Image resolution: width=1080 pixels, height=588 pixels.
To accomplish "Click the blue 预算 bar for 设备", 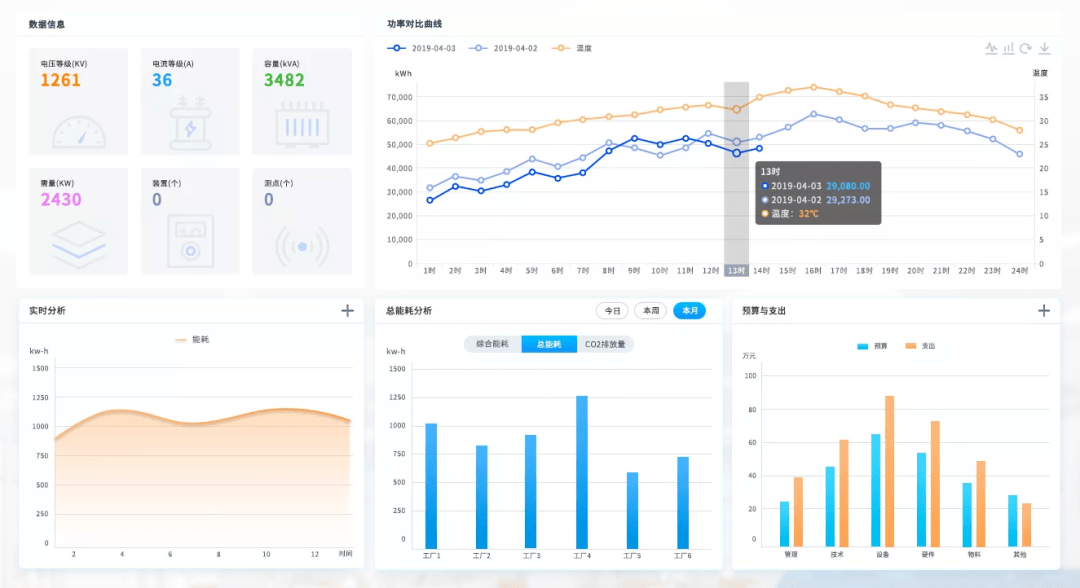I will click(876, 490).
